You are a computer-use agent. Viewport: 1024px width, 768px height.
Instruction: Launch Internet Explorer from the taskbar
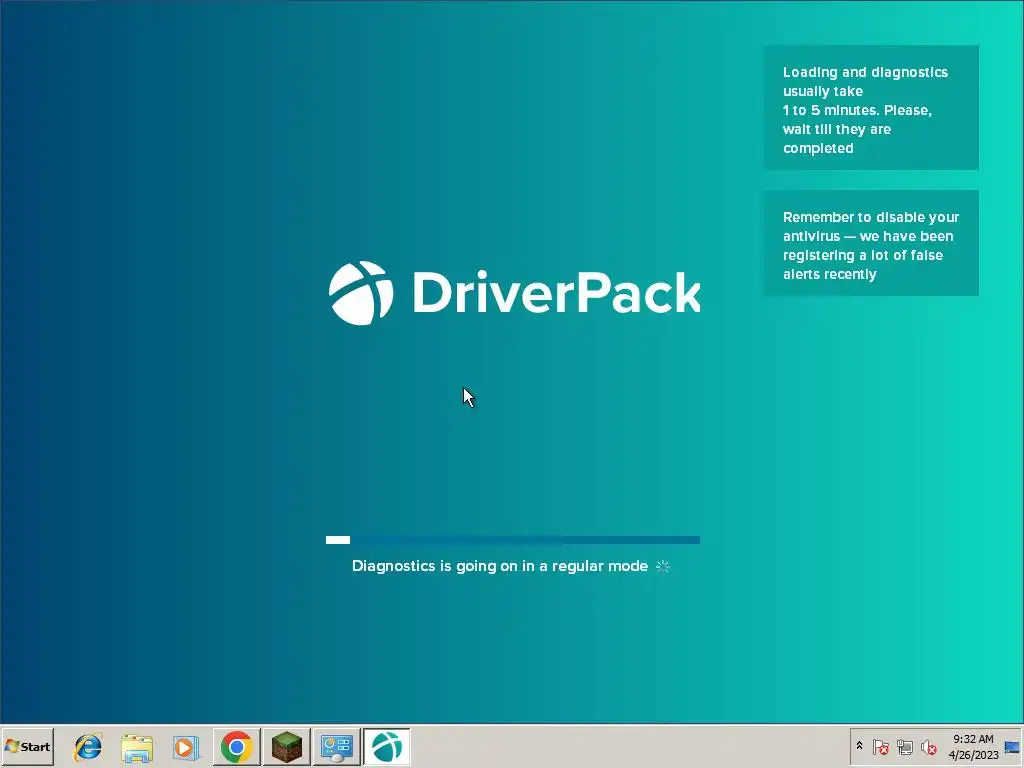tap(88, 747)
